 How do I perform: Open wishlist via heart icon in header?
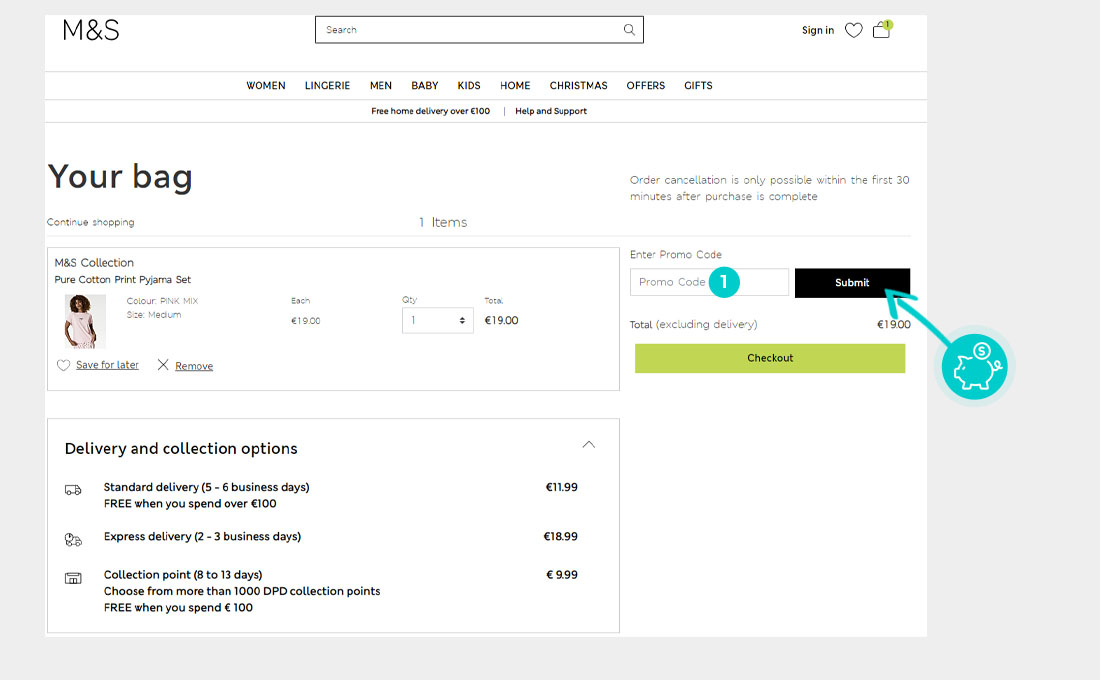coord(853,30)
